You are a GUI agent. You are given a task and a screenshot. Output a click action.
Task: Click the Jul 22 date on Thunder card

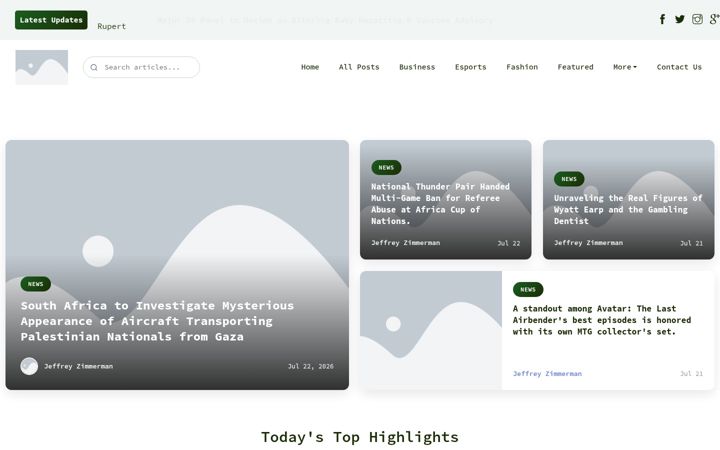509,243
